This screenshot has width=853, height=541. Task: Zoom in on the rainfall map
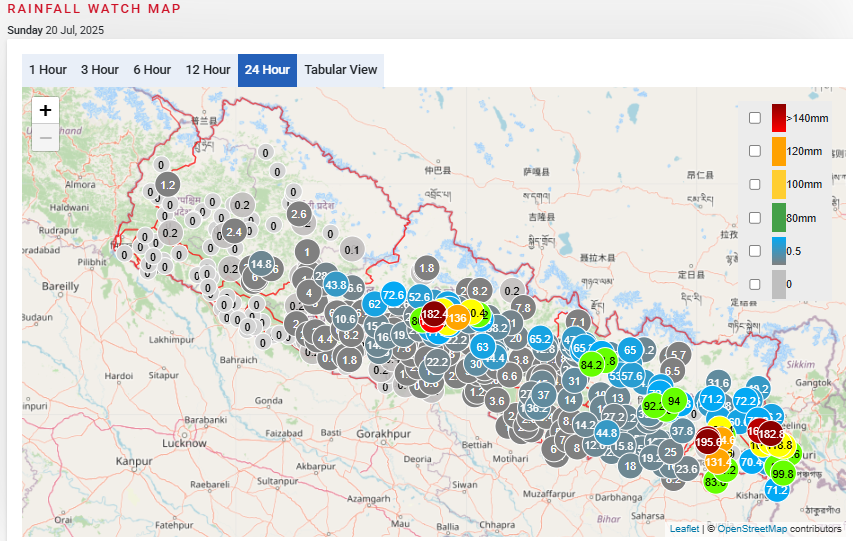(x=45, y=111)
